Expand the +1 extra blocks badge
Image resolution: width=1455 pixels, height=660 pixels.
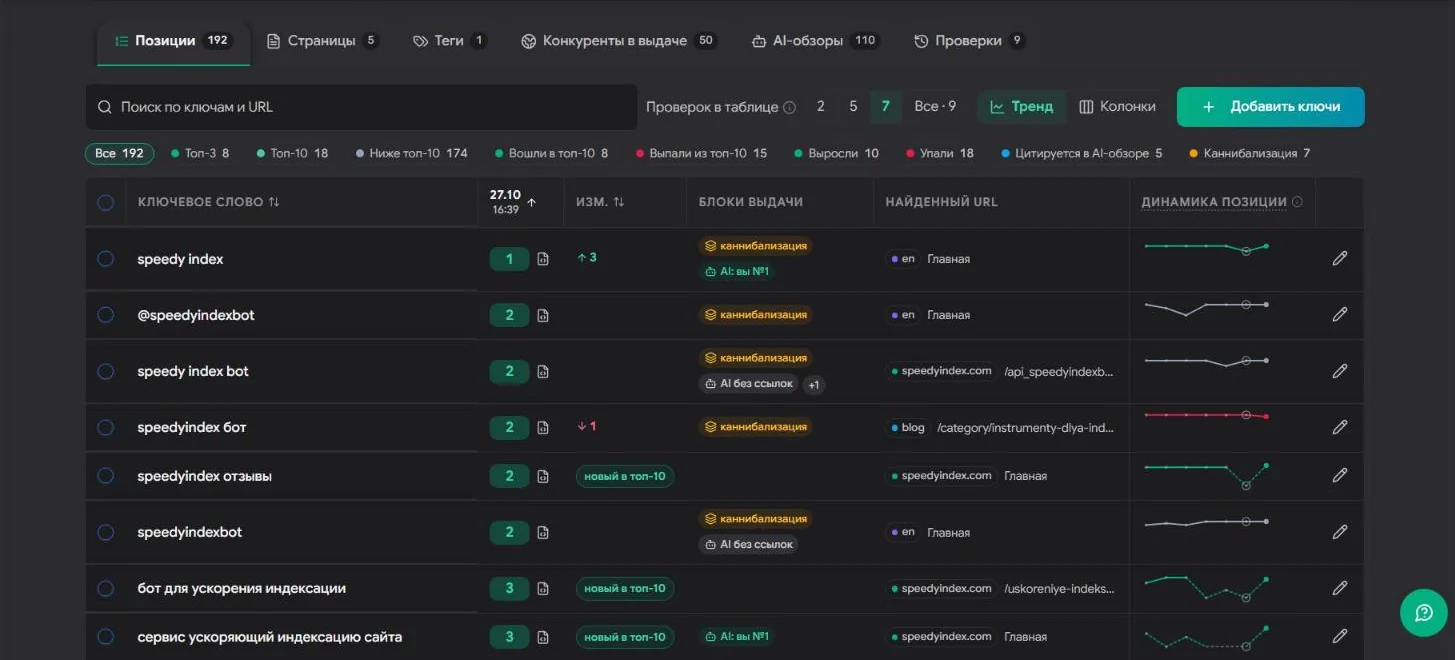point(814,384)
